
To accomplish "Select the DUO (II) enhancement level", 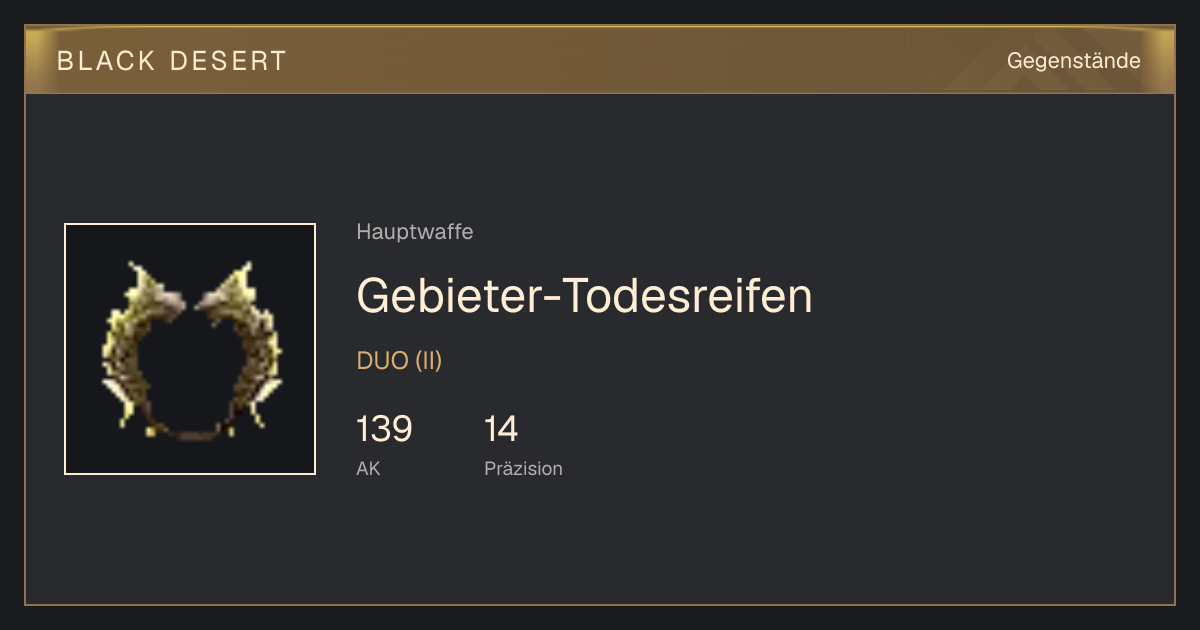I will (x=399, y=361).
